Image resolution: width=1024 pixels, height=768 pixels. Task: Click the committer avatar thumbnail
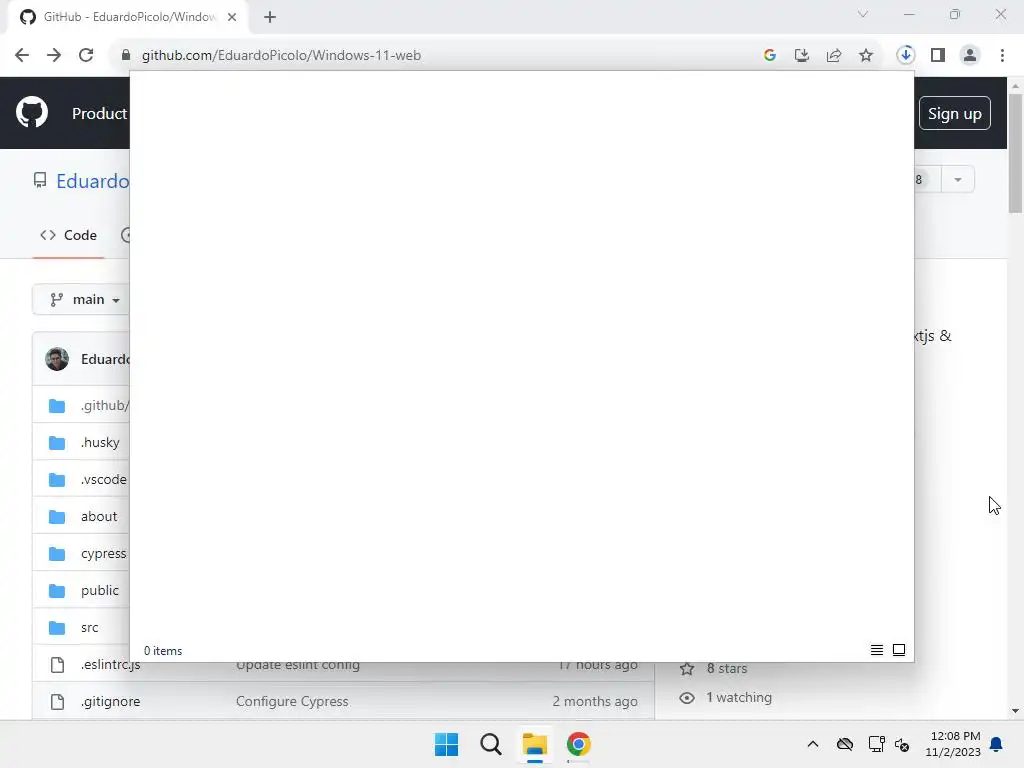57,359
